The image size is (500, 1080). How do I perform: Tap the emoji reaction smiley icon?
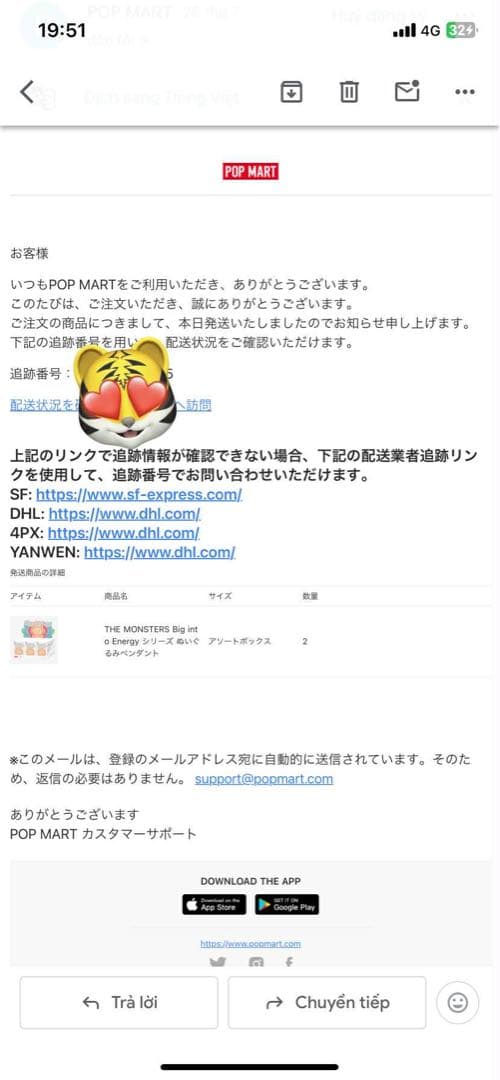click(457, 1002)
